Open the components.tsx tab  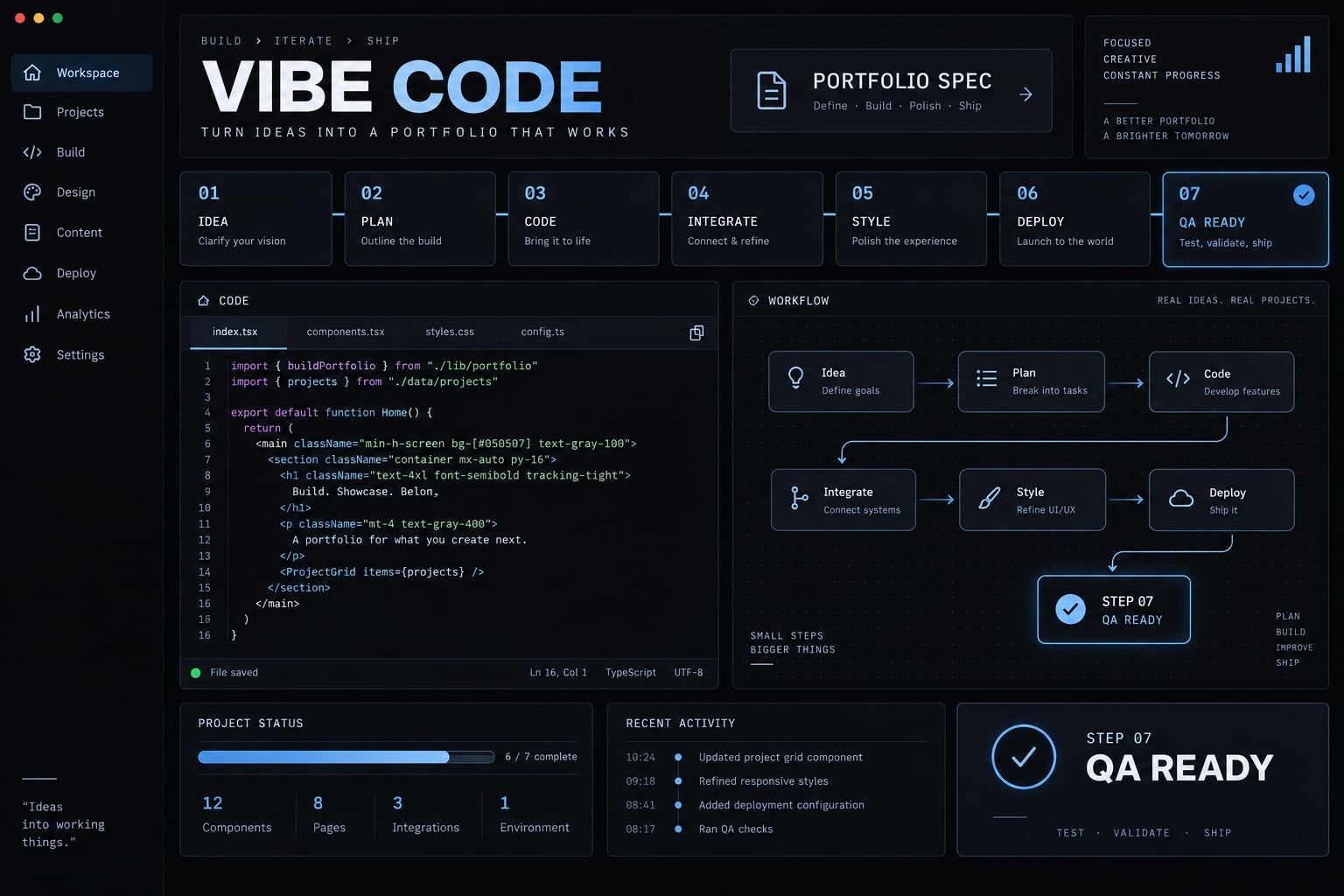(346, 332)
